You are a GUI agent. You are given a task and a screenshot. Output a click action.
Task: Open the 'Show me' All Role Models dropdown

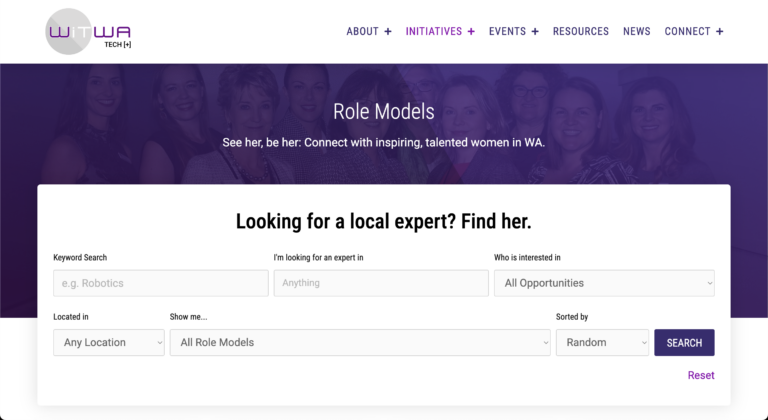[360, 342]
